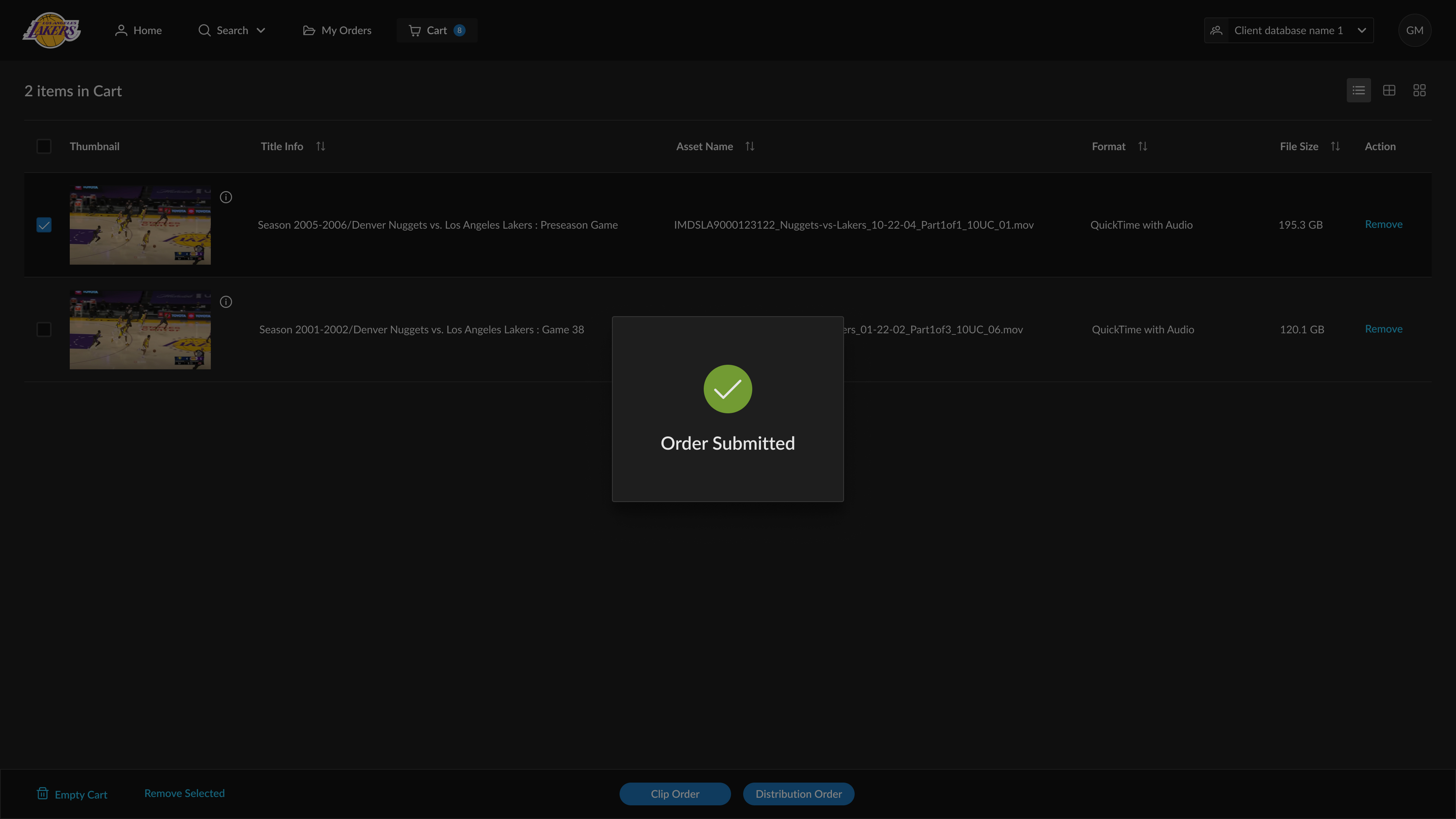Image resolution: width=1456 pixels, height=819 pixels.
Task: Check the Game 38 row checkbox
Action: point(44,329)
